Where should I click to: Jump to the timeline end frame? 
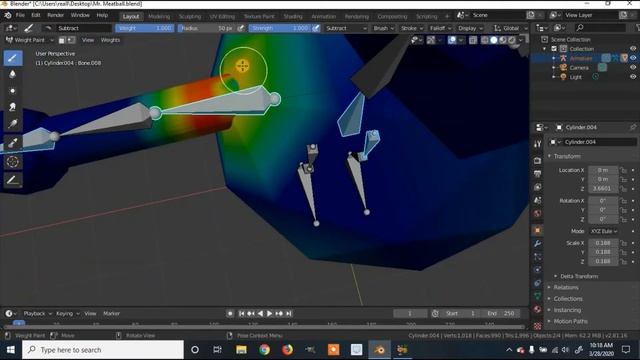(x=289, y=313)
